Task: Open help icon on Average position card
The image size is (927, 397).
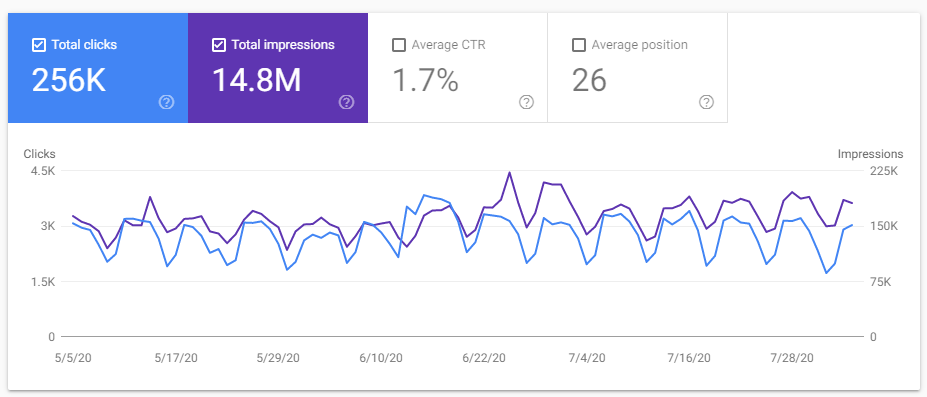Action: pos(706,102)
